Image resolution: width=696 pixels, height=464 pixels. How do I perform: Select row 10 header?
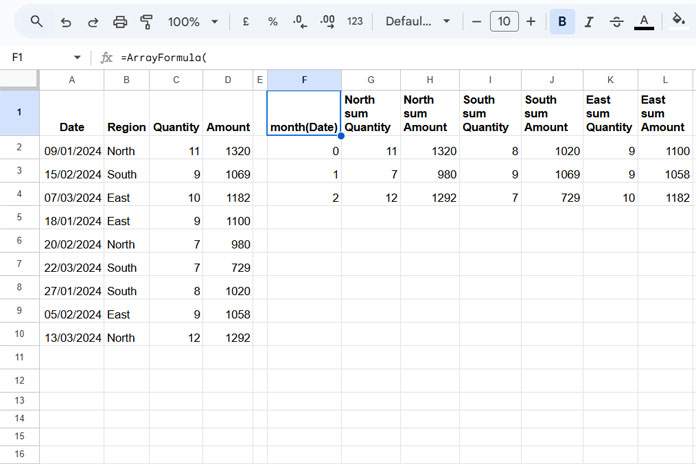tap(19, 334)
